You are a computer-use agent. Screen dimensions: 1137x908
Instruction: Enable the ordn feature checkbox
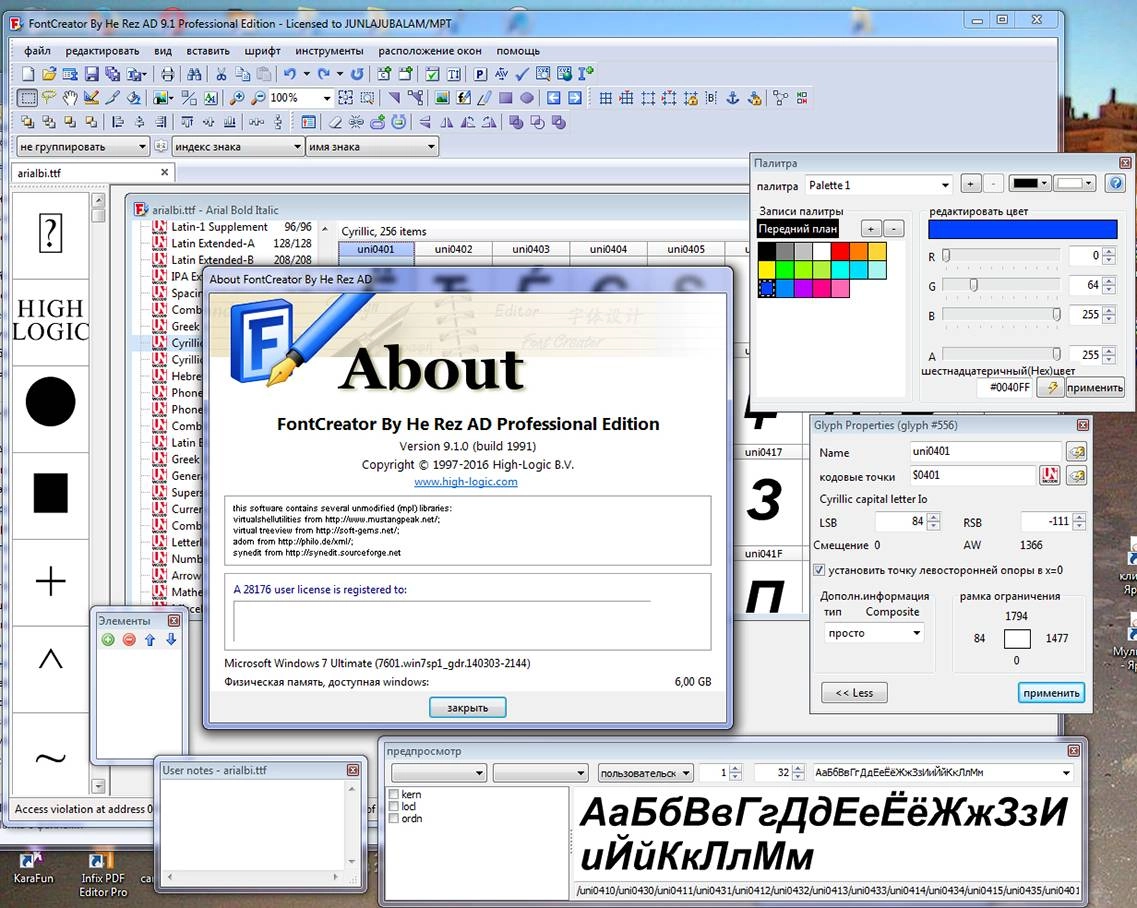pyautogui.click(x=394, y=818)
